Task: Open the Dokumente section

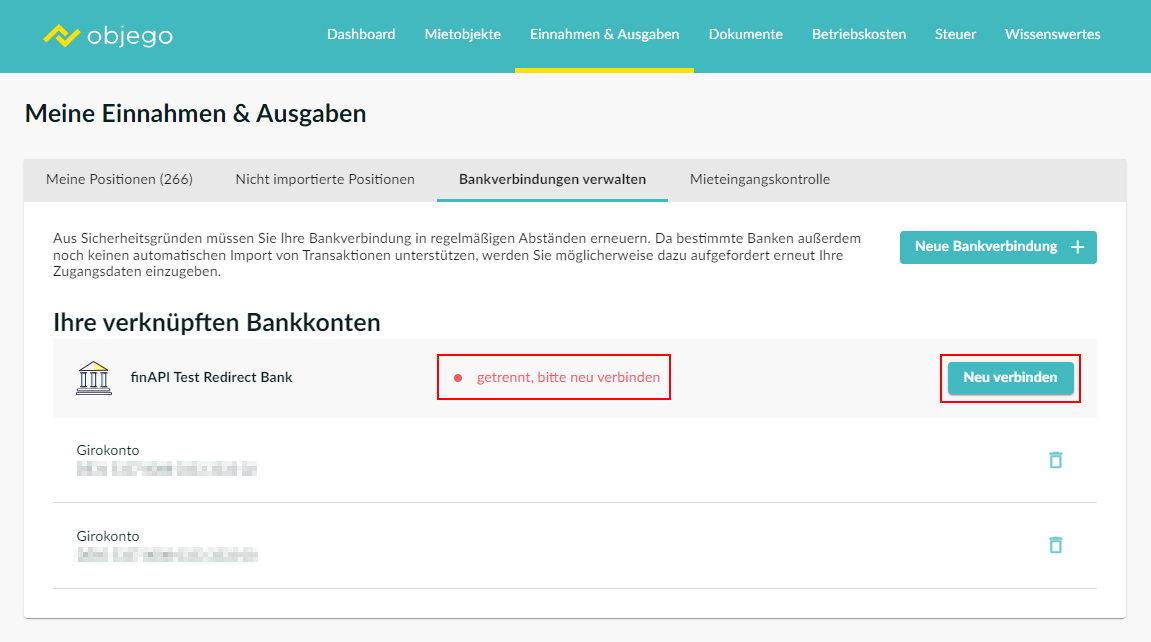Action: click(x=745, y=34)
